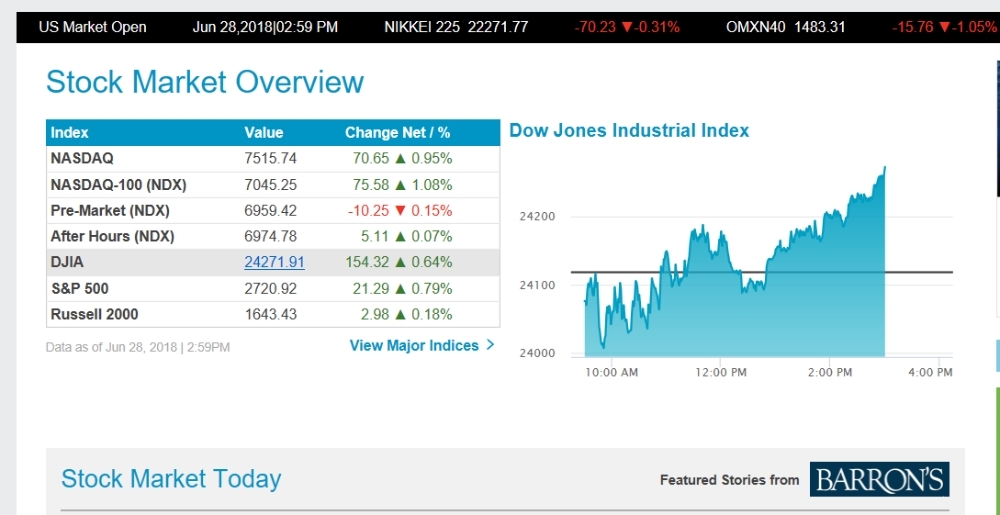Open the View Major Indices link
The image size is (1000, 515).
point(414,345)
